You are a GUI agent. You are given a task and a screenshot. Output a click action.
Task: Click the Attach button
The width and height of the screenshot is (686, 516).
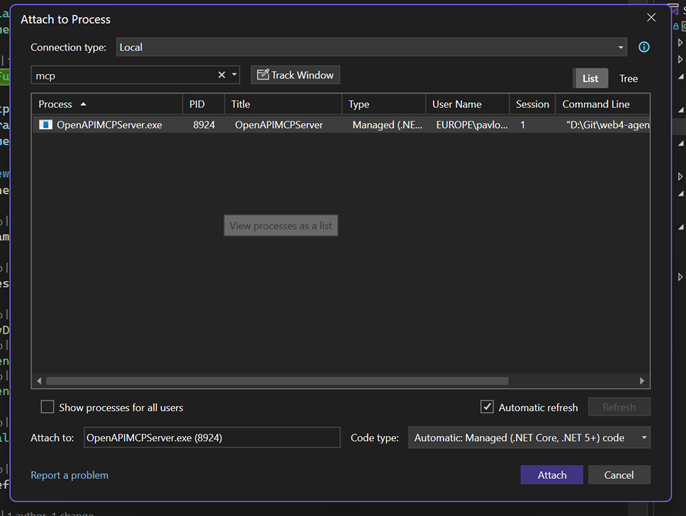tap(552, 475)
